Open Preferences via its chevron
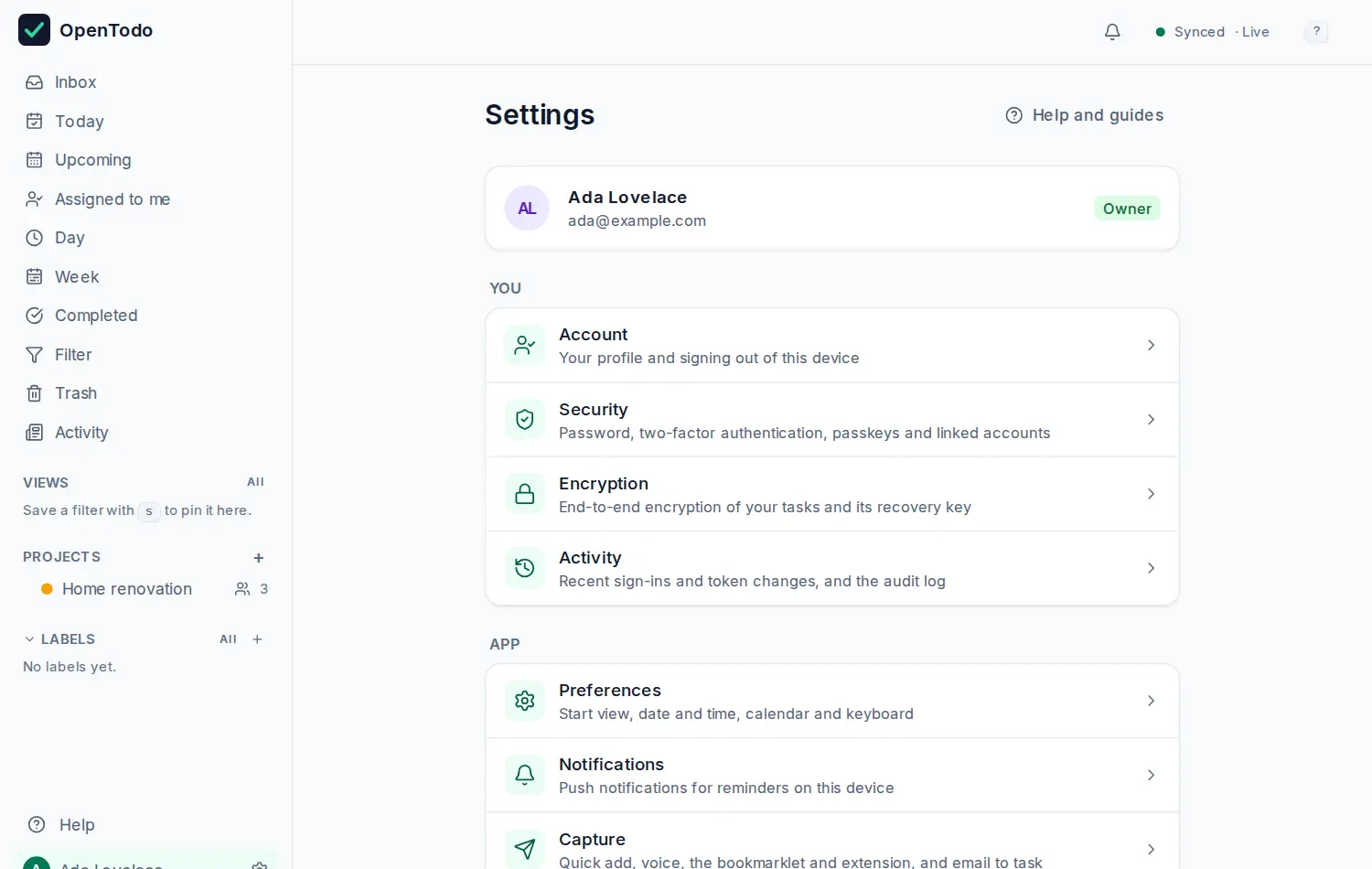This screenshot has width=1372, height=869. (x=1151, y=701)
